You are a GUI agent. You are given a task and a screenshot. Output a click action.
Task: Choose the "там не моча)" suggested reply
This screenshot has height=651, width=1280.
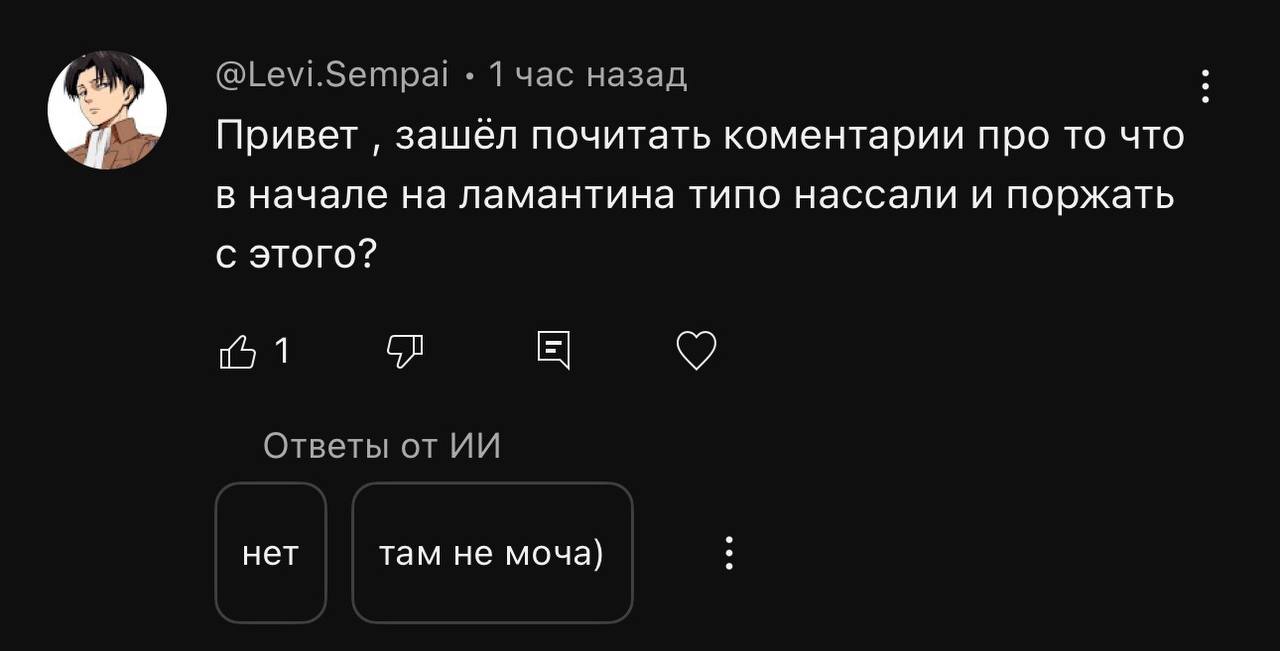point(492,553)
